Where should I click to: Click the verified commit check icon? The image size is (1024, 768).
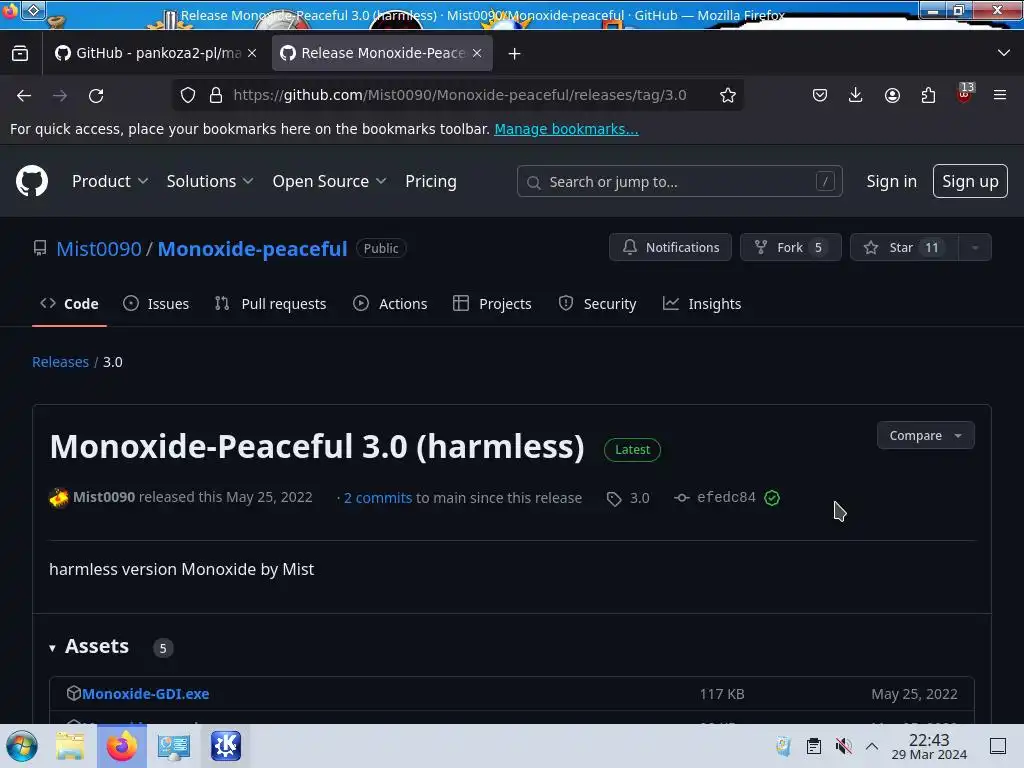[x=772, y=498]
